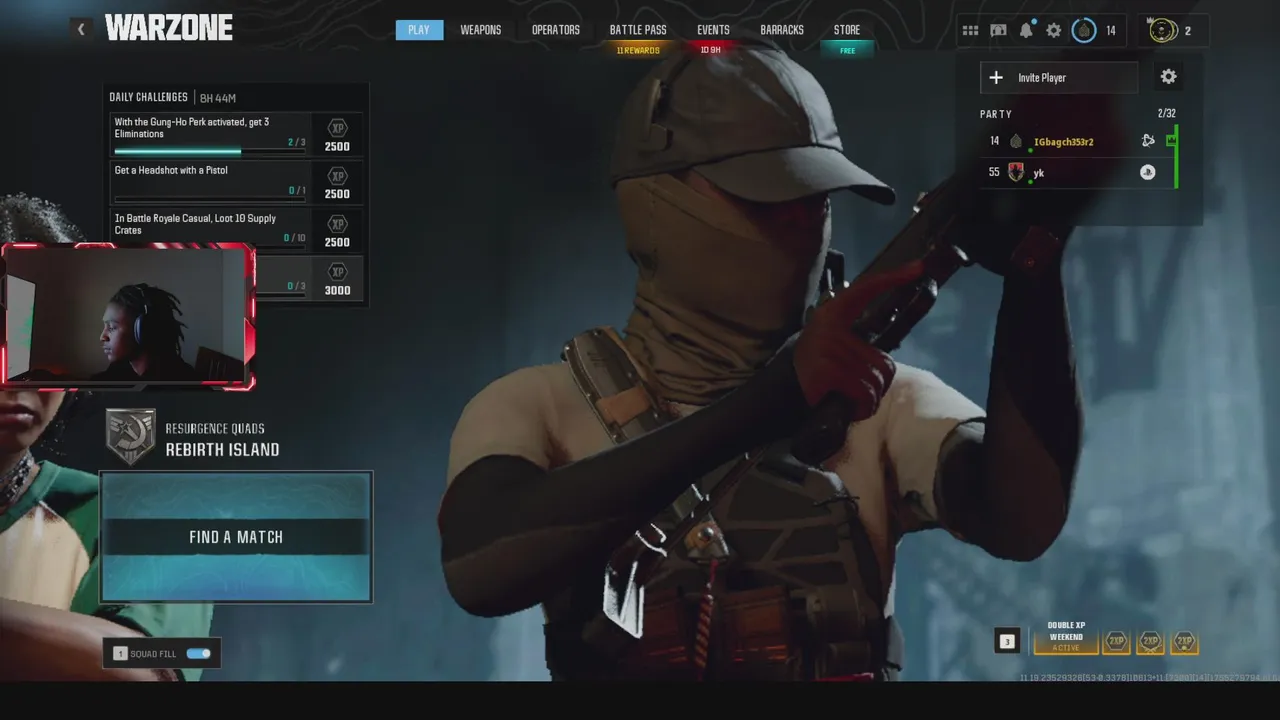Click Invite Player button
Viewport: 1280px width, 720px height.
[1059, 77]
